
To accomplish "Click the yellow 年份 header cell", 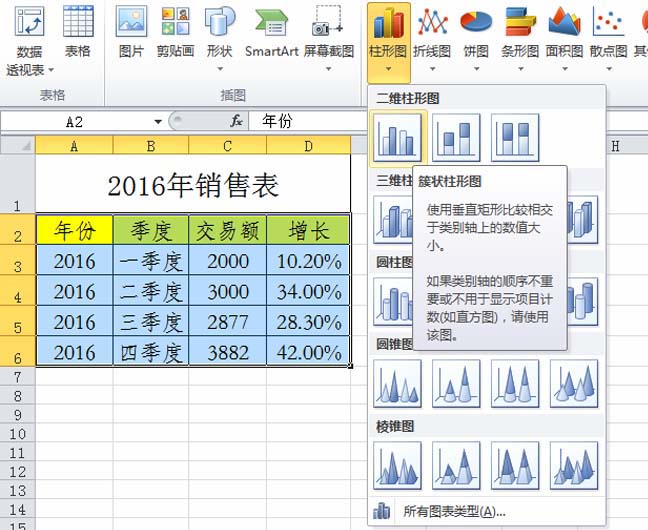I will pos(74,231).
